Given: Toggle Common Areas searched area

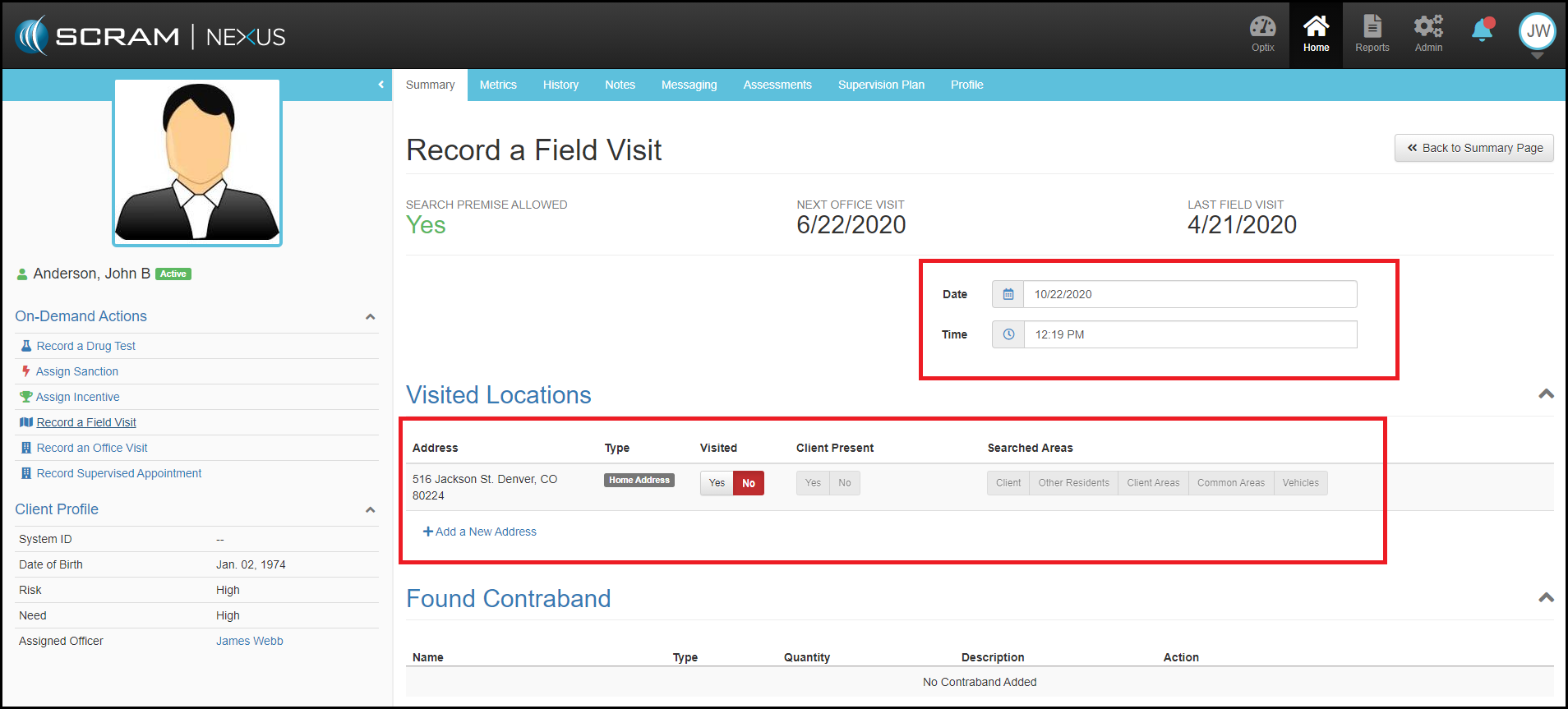Looking at the screenshot, I should [1230, 483].
